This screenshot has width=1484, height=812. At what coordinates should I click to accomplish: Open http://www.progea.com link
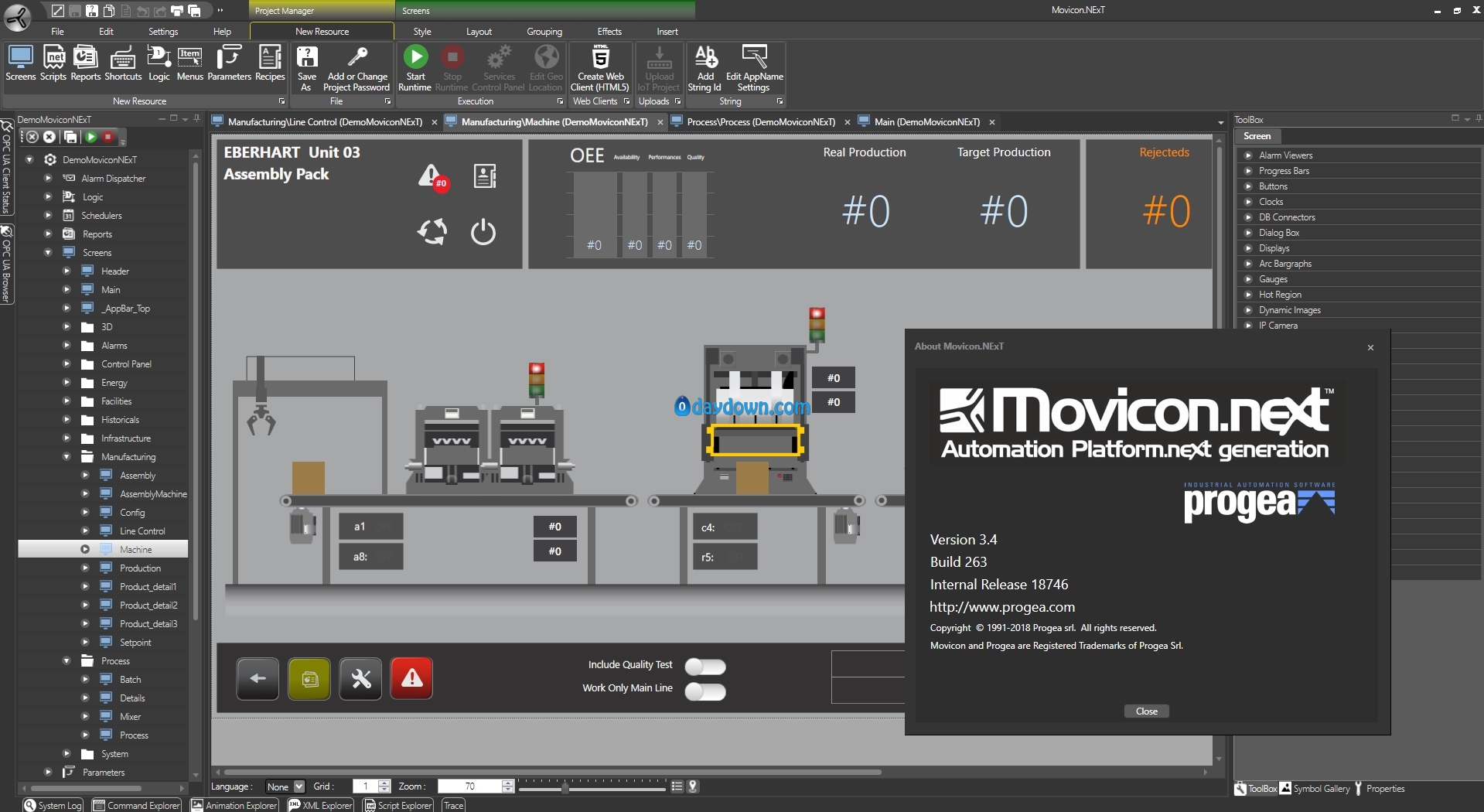pos(1002,607)
